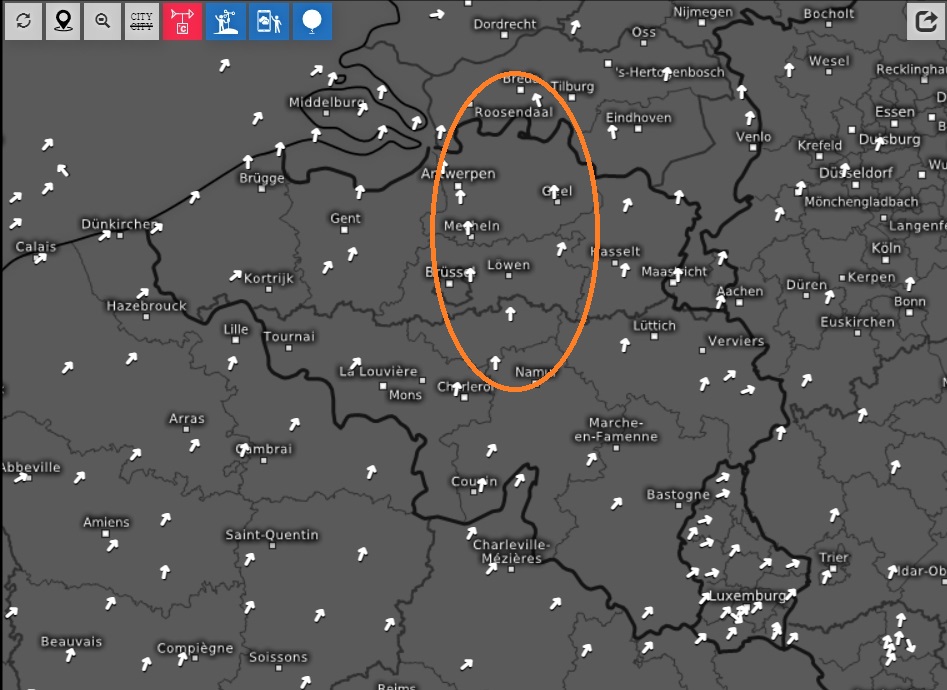Click the location pin icon
Viewport: 947px width, 690px height.
pos(64,21)
